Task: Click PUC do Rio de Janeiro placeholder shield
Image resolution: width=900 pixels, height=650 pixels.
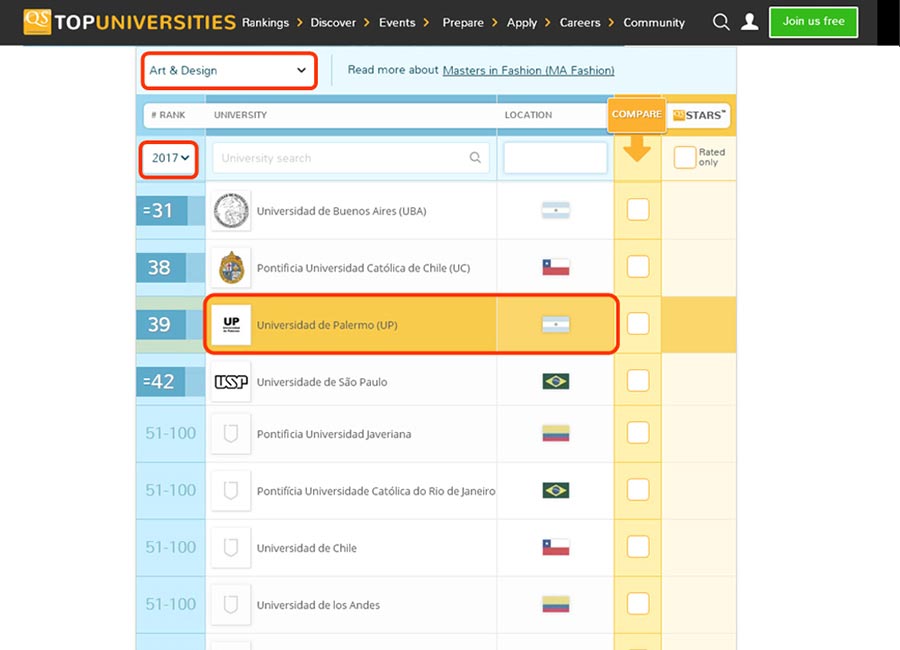Action: click(x=231, y=490)
